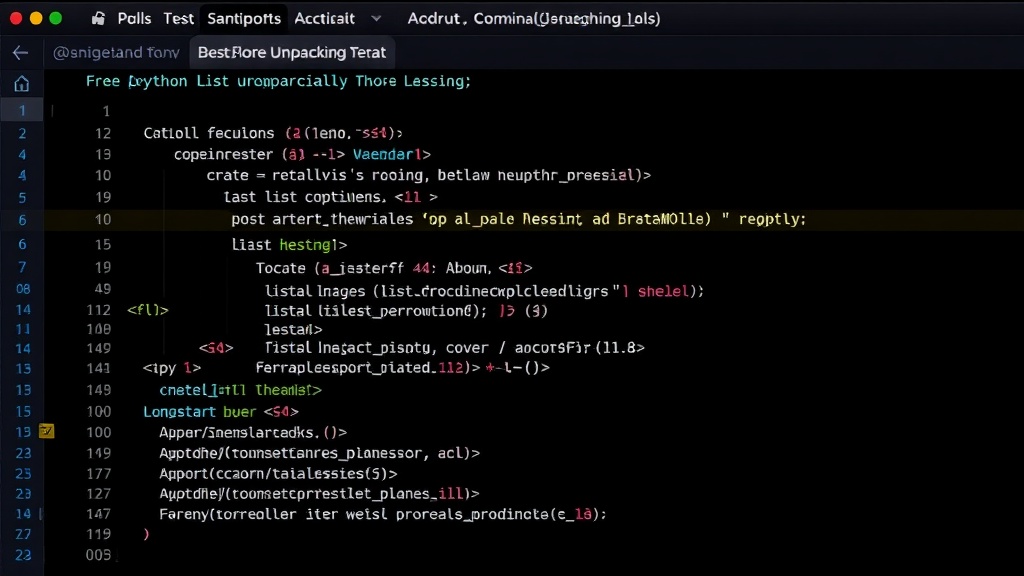The width and height of the screenshot is (1024, 576).
Task: Click the 'Fareny(torreoller iter' line
Action: (383, 514)
